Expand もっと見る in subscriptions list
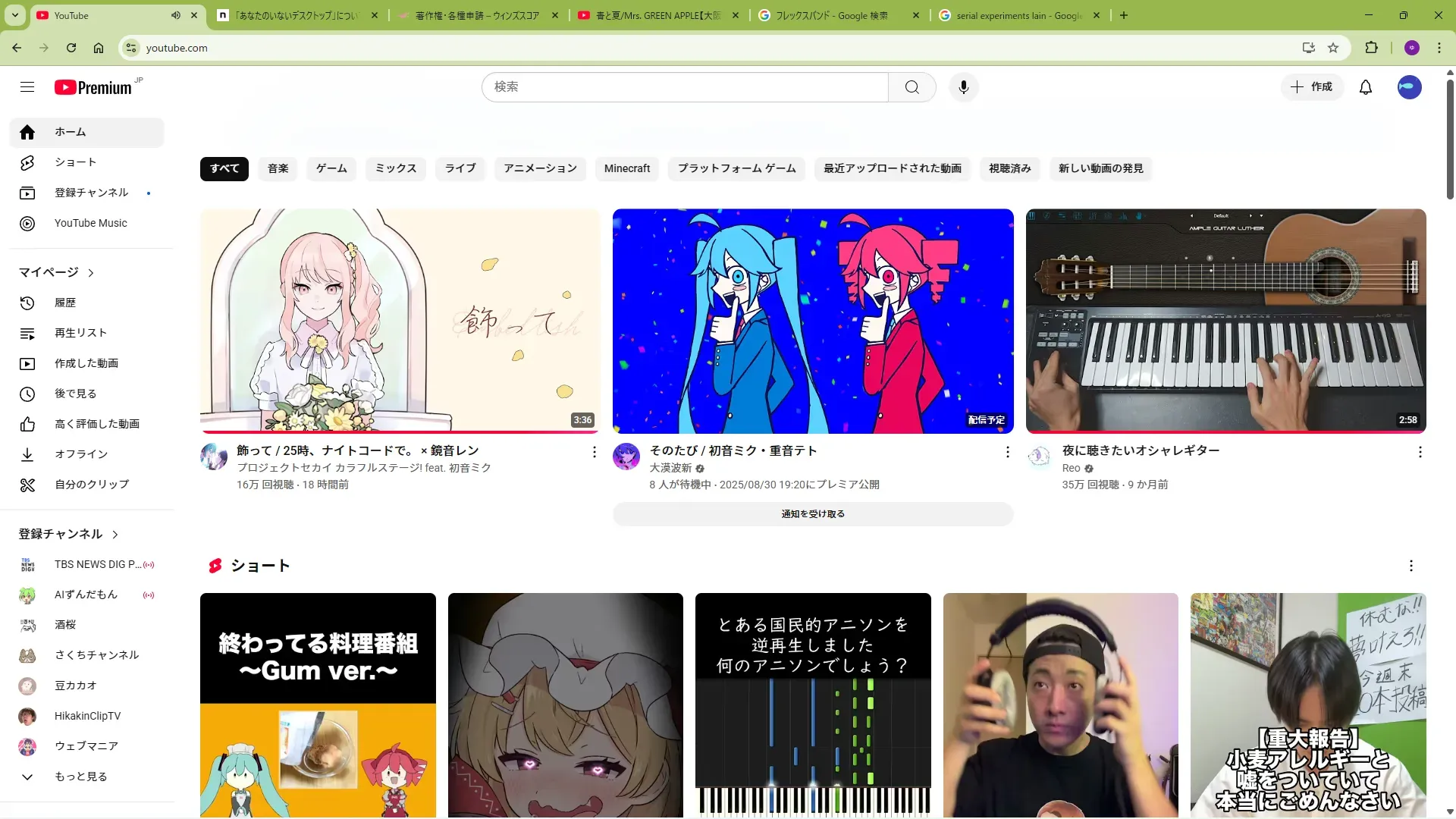 [x=80, y=777]
